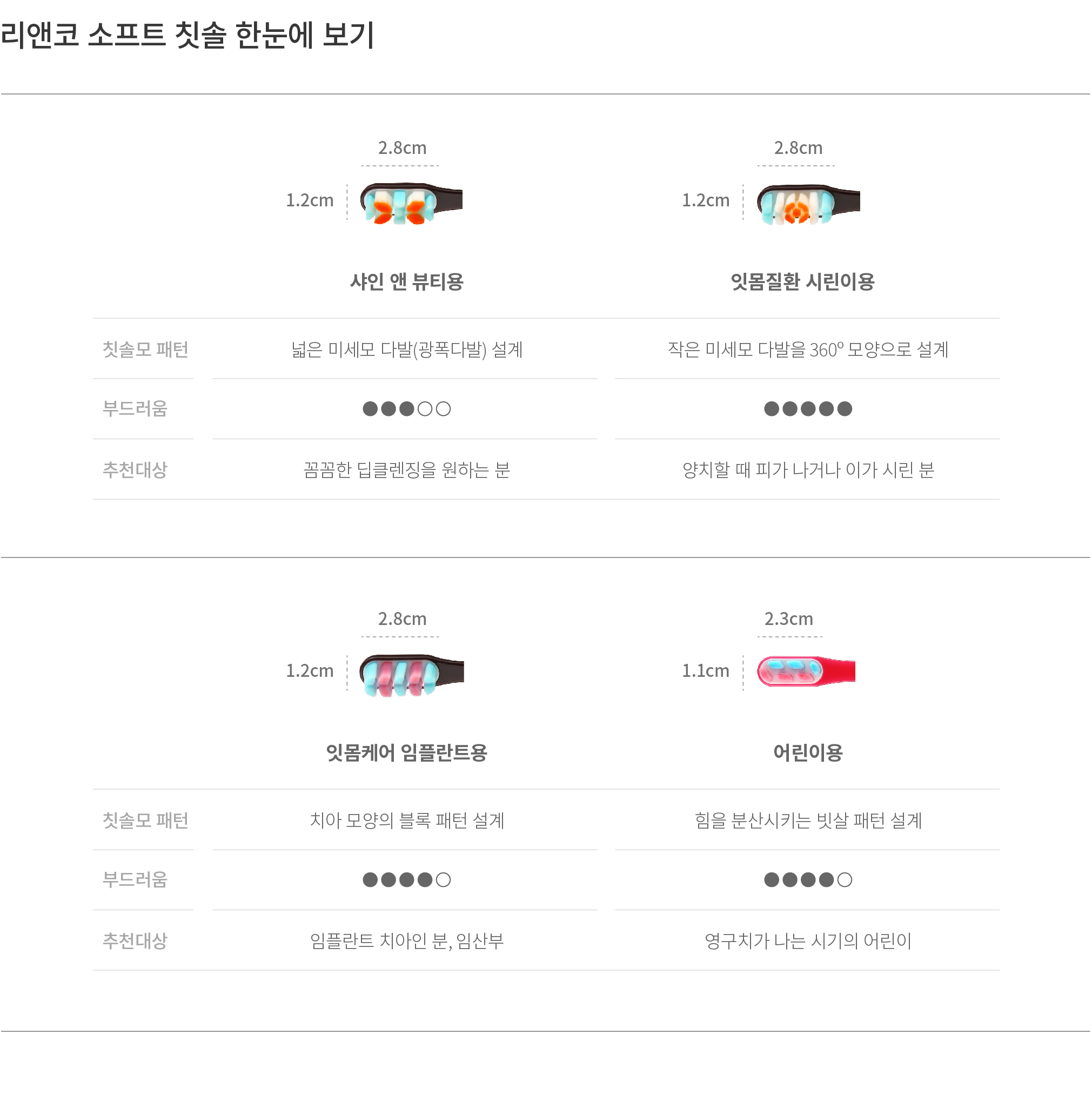
Task: Click the 작은 미세모 다발을 360° 모양으로 설계 text
Action: tap(808, 349)
